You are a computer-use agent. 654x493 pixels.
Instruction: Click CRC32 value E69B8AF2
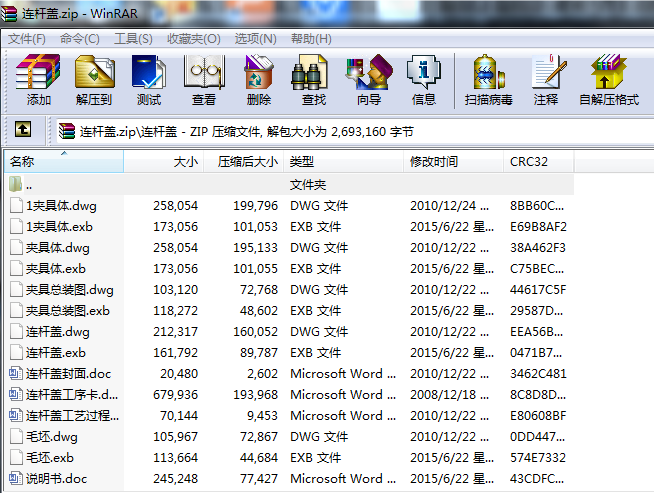(538, 226)
